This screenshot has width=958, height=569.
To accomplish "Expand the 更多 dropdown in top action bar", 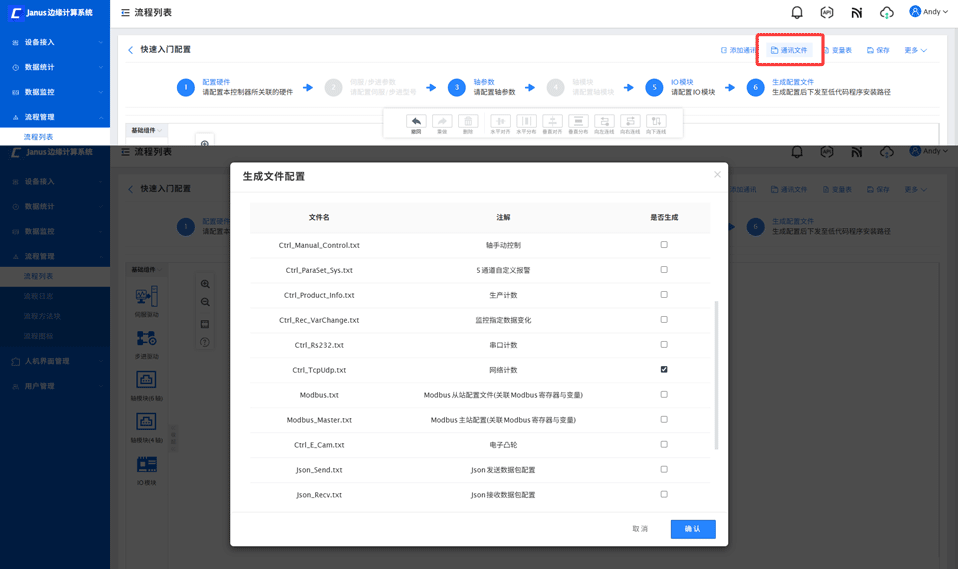I will pos(915,50).
